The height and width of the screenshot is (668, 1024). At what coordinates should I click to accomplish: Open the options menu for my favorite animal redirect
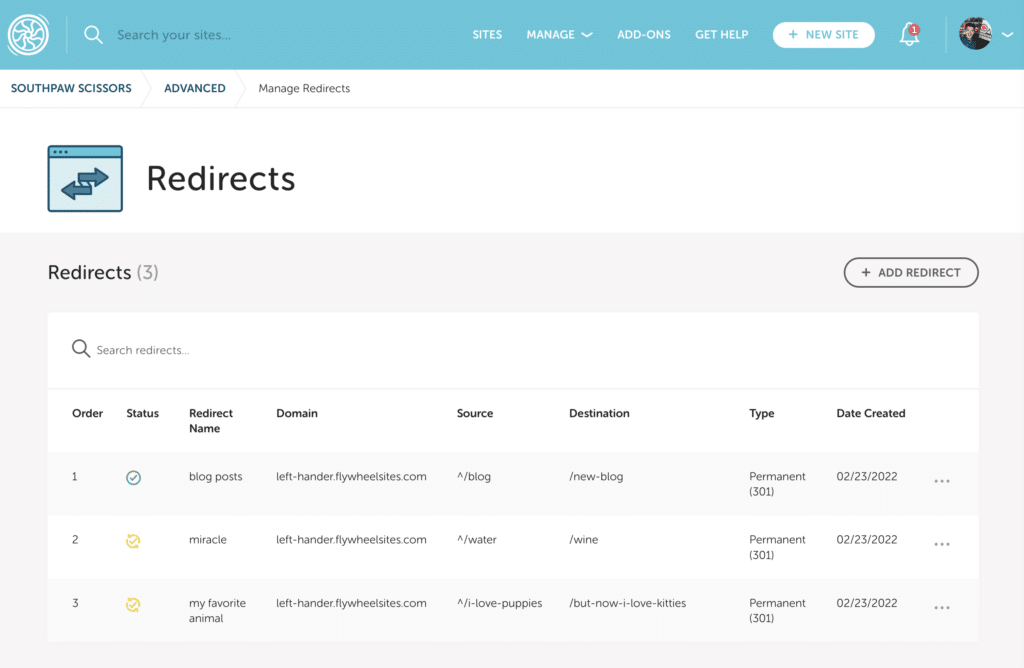point(941,607)
